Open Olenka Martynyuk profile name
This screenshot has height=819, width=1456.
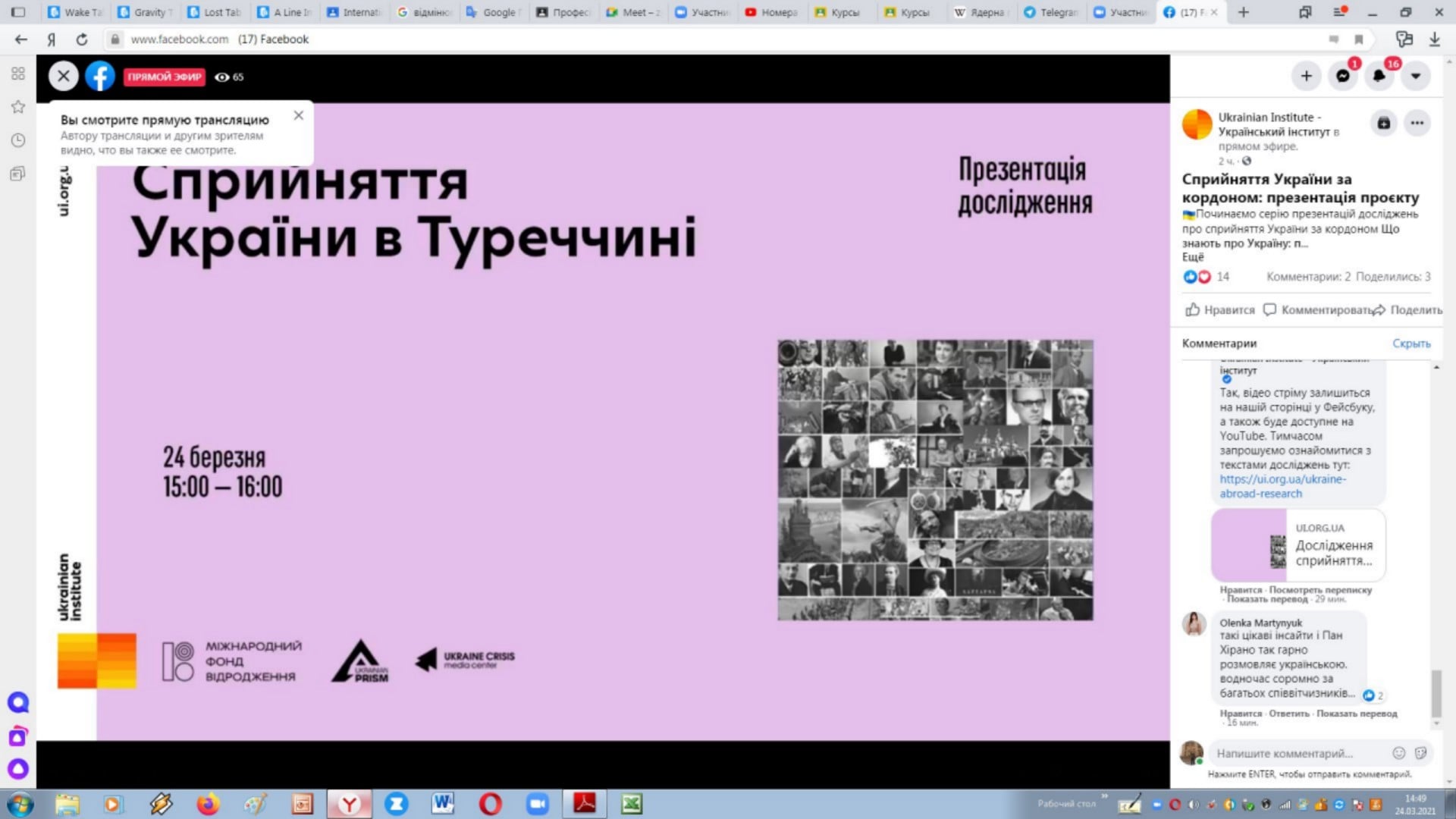(1260, 623)
